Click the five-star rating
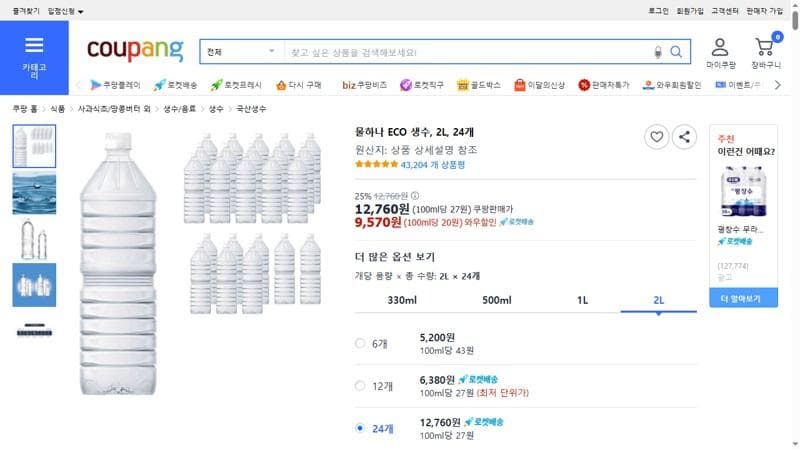Screen dimensions: 800x450 point(377,164)
